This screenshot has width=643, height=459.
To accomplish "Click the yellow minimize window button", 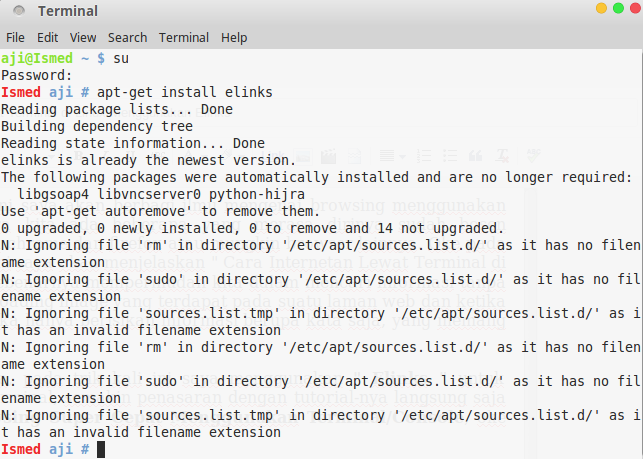I will [x=601, y=8].
